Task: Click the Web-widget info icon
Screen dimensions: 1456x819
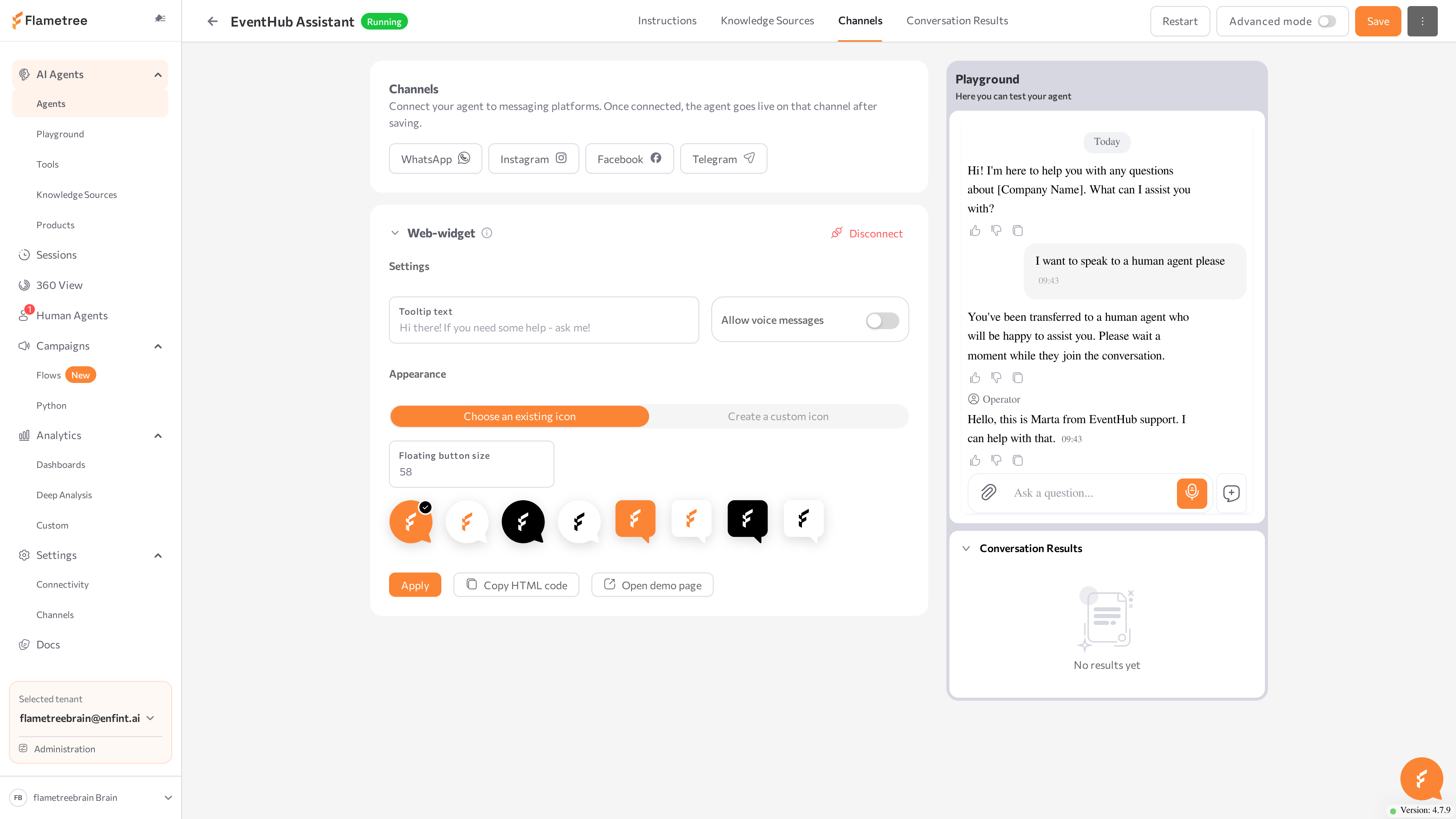Action: 486,233
